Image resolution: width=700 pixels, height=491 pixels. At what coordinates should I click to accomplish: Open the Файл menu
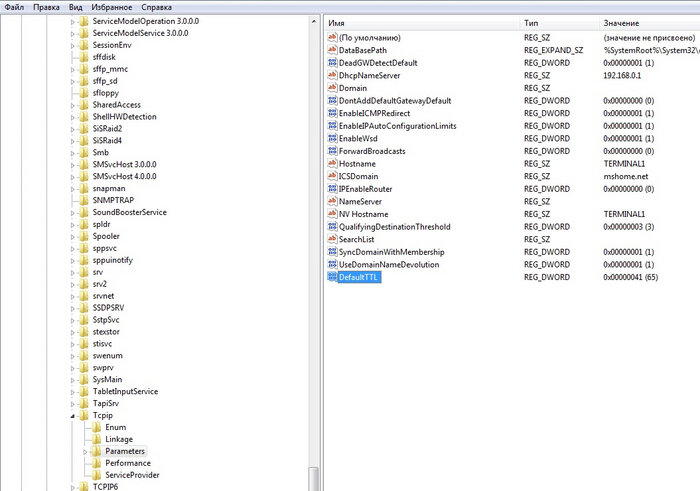(x=14, y=7)
